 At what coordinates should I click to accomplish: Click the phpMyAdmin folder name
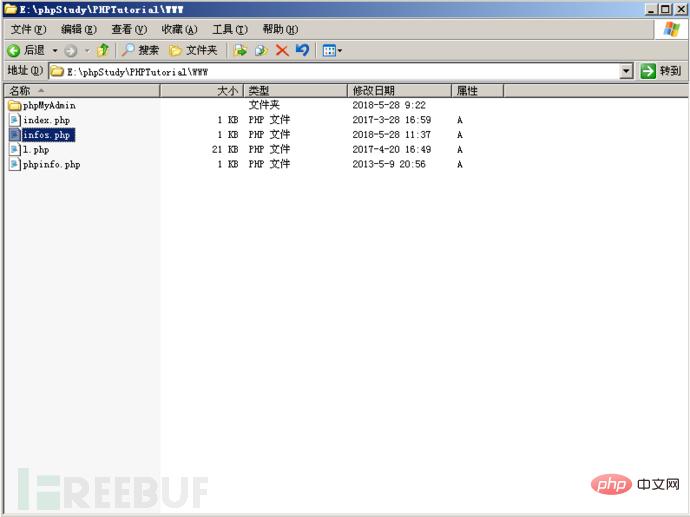click(x=49, y=106)
